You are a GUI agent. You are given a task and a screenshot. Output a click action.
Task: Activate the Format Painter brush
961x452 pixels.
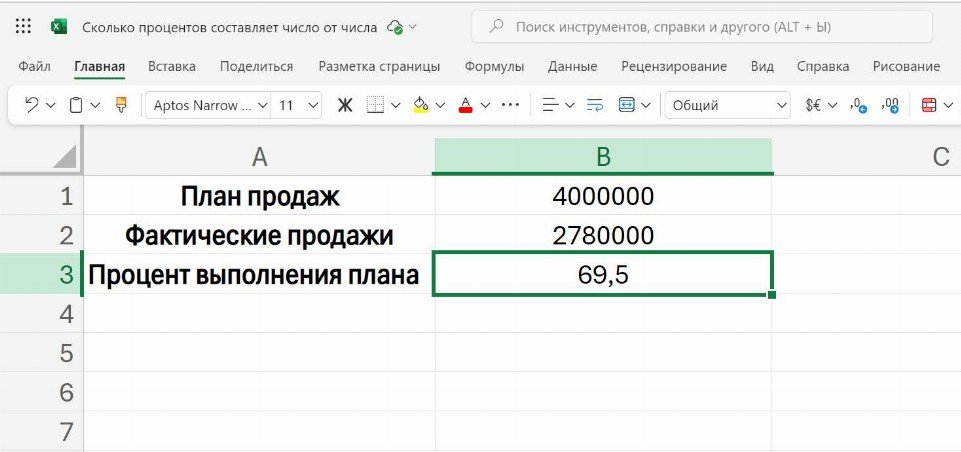[x=121, y=105]
